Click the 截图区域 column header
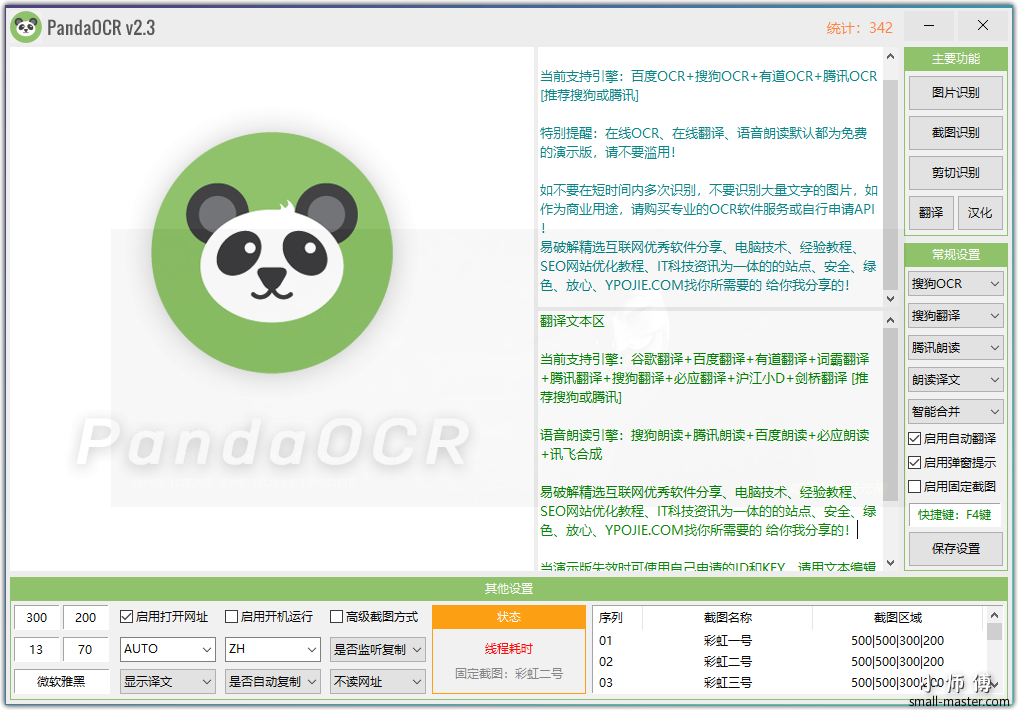 (898, 617)
